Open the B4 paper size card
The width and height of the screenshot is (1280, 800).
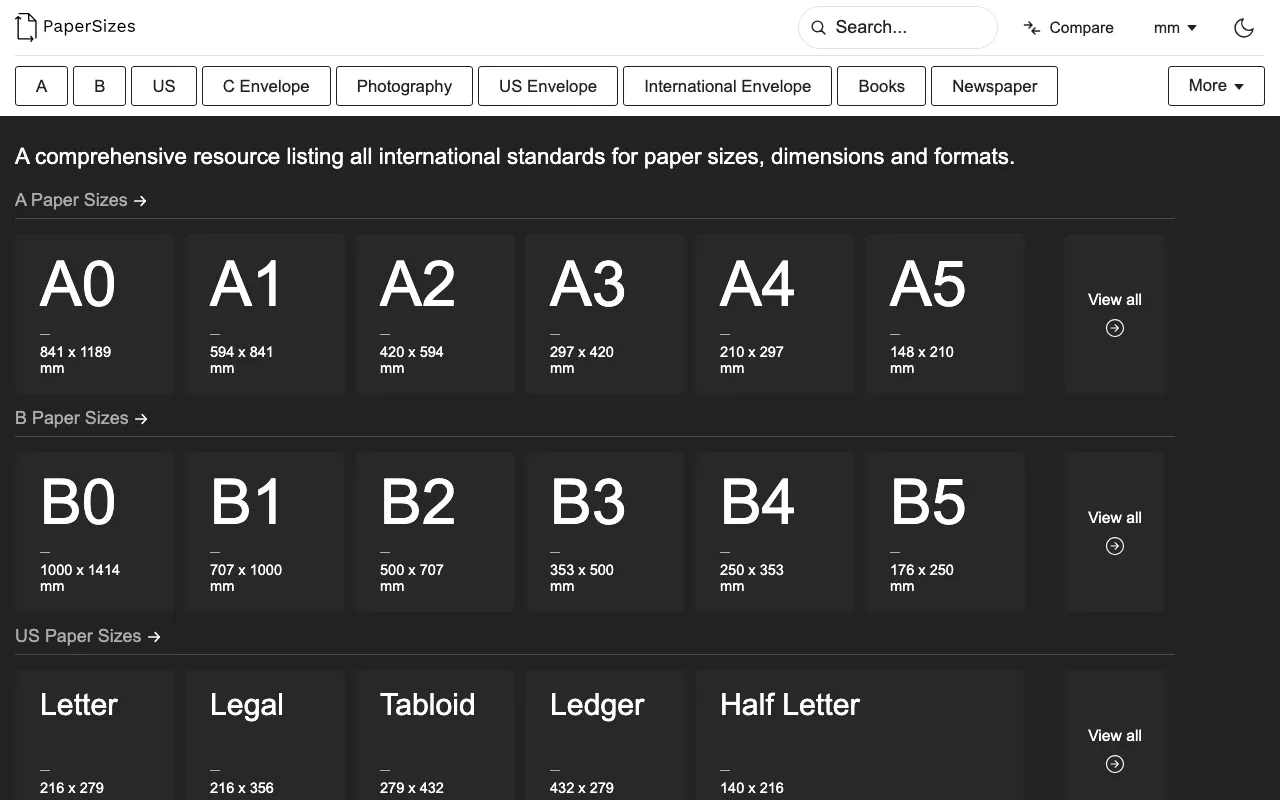click(x=775, y=532)
